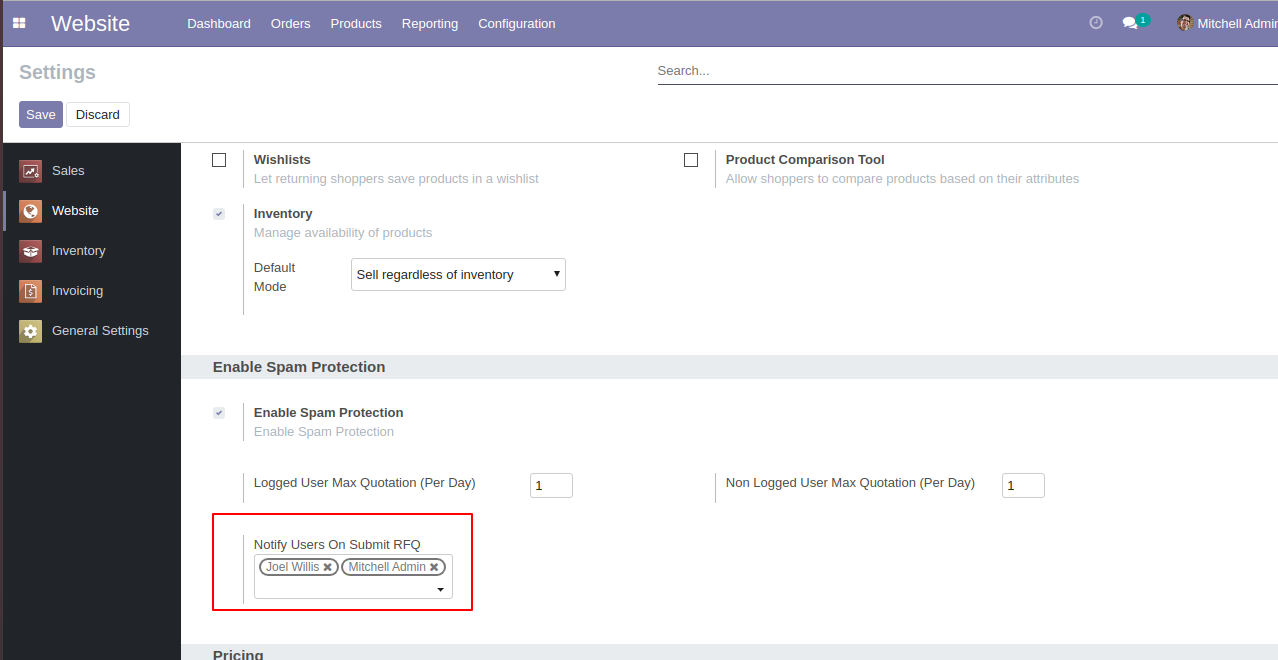Click the Enable Spam Protection section header

(x=299, y=367)
